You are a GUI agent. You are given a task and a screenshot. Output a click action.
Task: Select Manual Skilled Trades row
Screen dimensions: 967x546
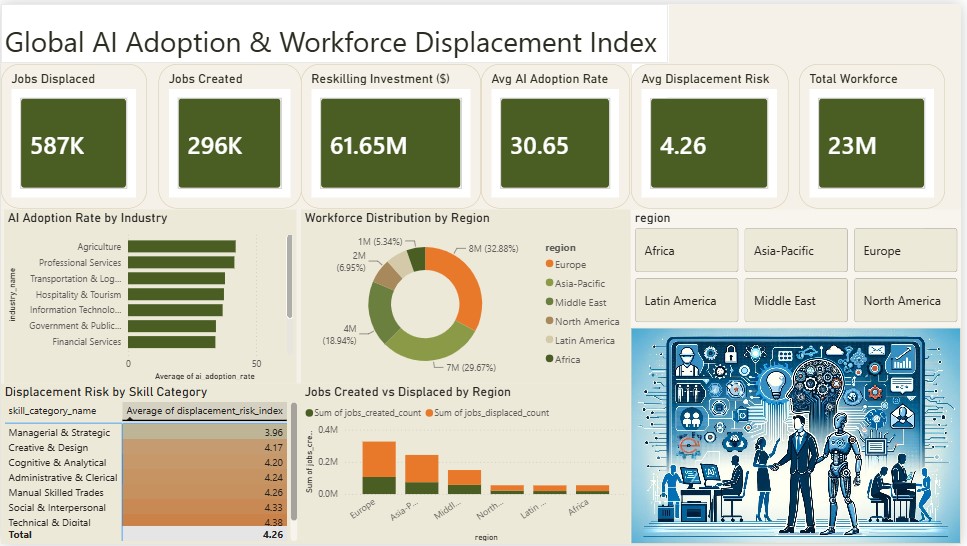[x=146, y=492]
